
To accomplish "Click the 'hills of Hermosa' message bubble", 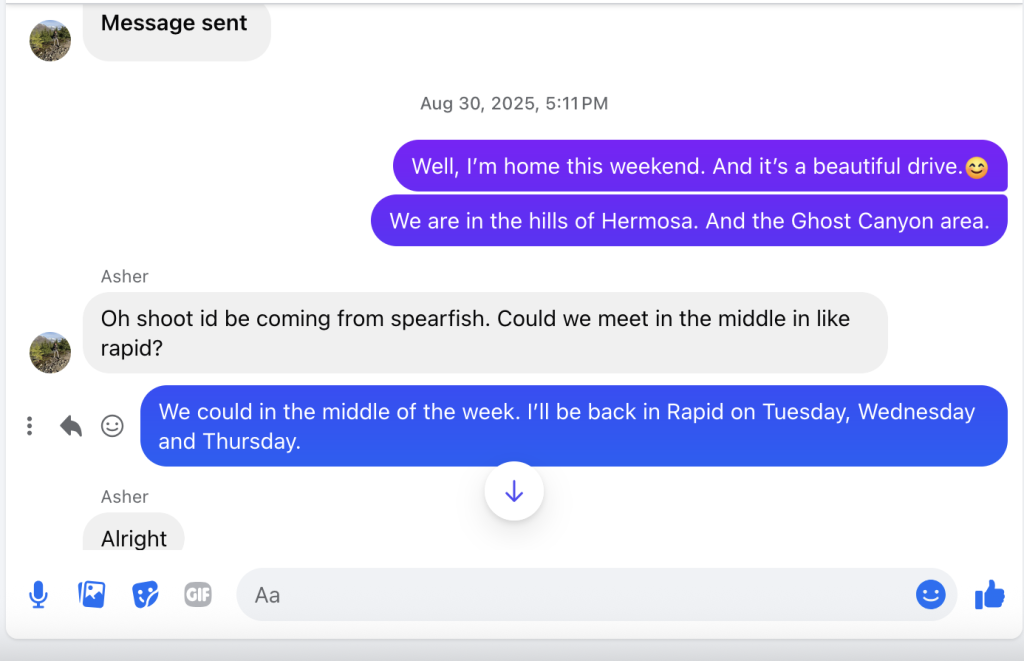I will tap(689, 221).
